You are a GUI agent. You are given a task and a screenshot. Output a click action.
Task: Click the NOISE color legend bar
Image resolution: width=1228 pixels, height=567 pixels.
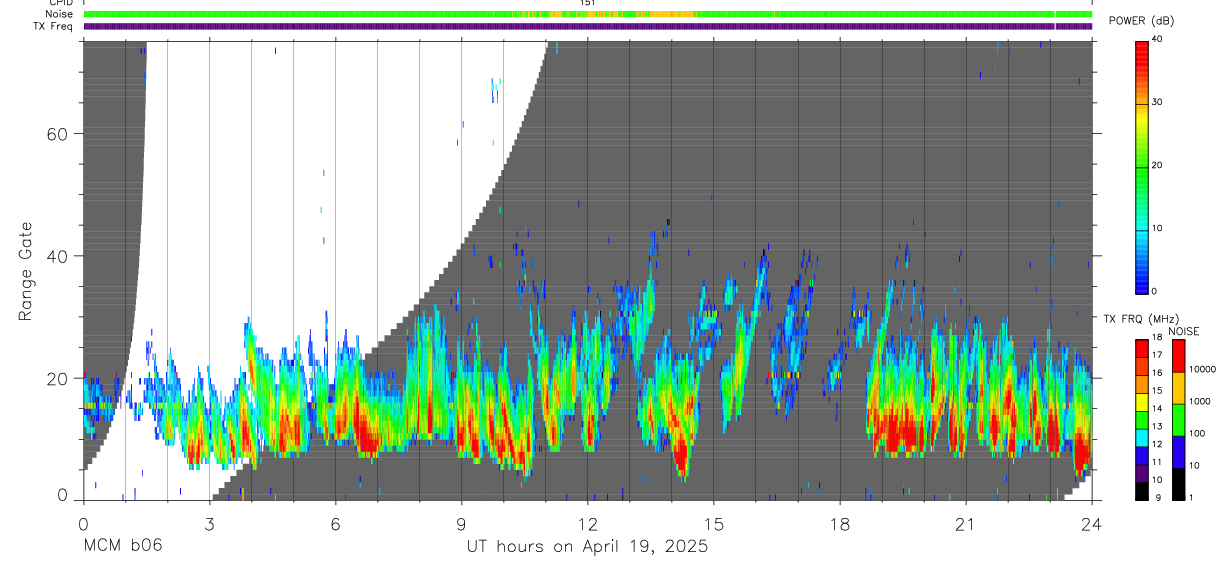(x=1179, y=420)
